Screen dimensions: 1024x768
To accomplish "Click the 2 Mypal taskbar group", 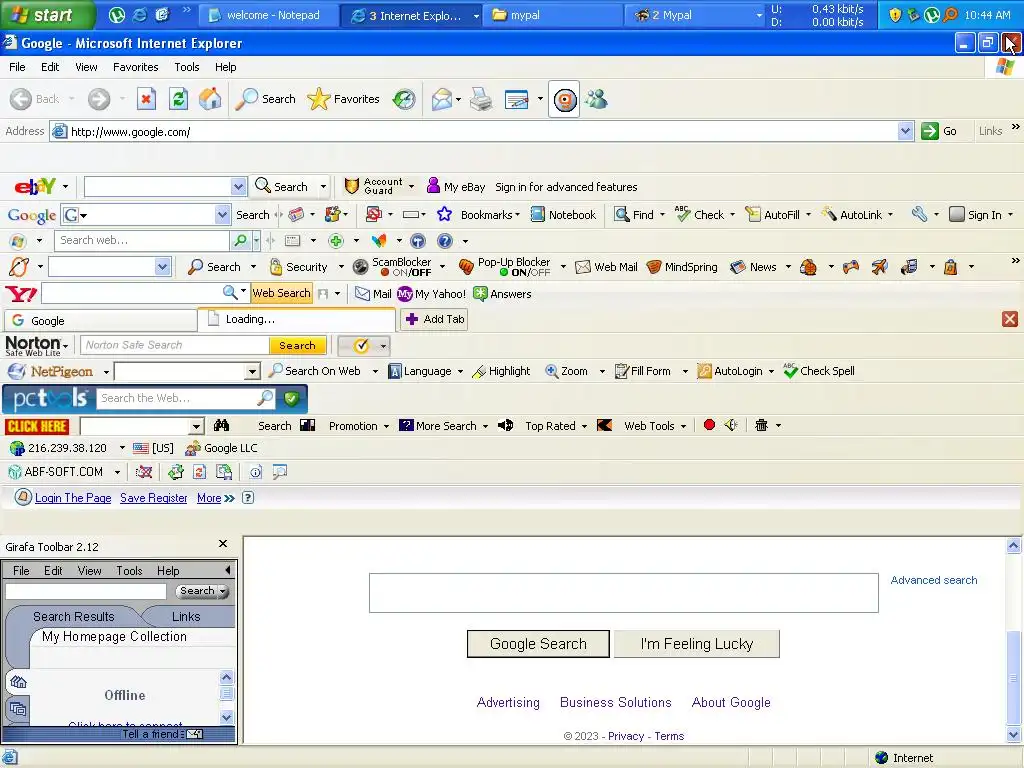I will coord(696,15).
